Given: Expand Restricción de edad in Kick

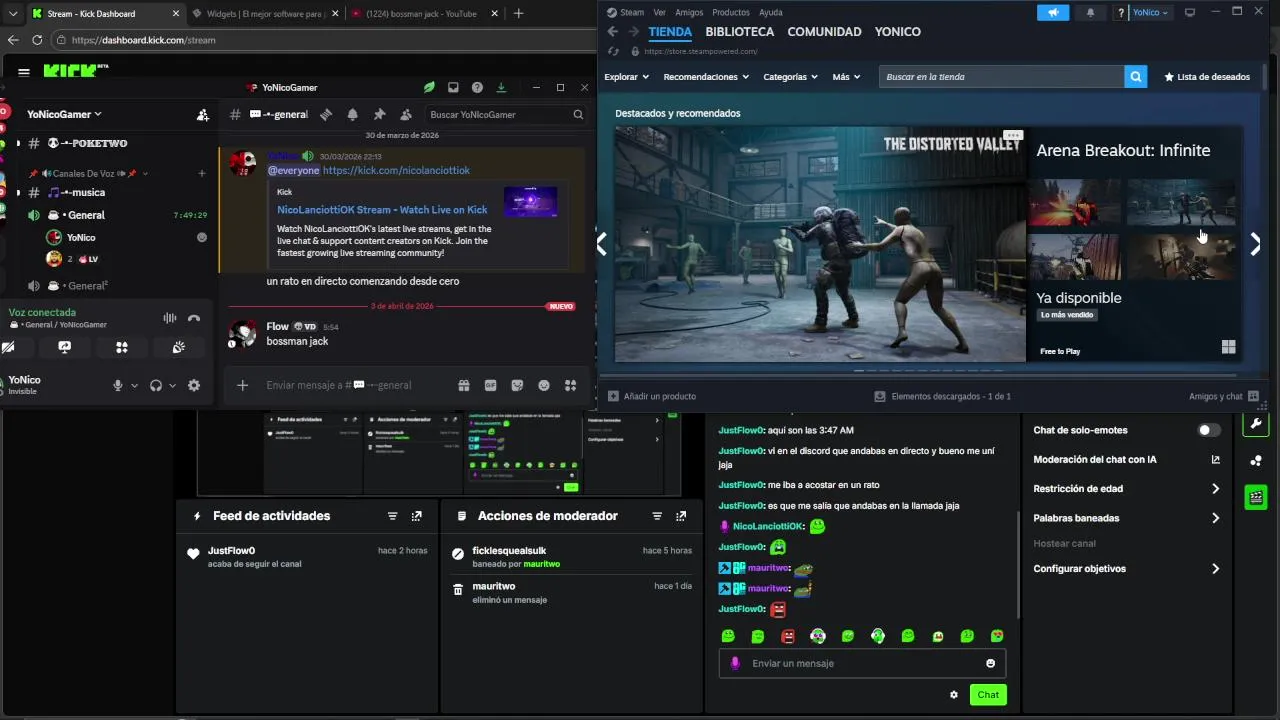Looking at the screenshot, I should point(1127,489).
